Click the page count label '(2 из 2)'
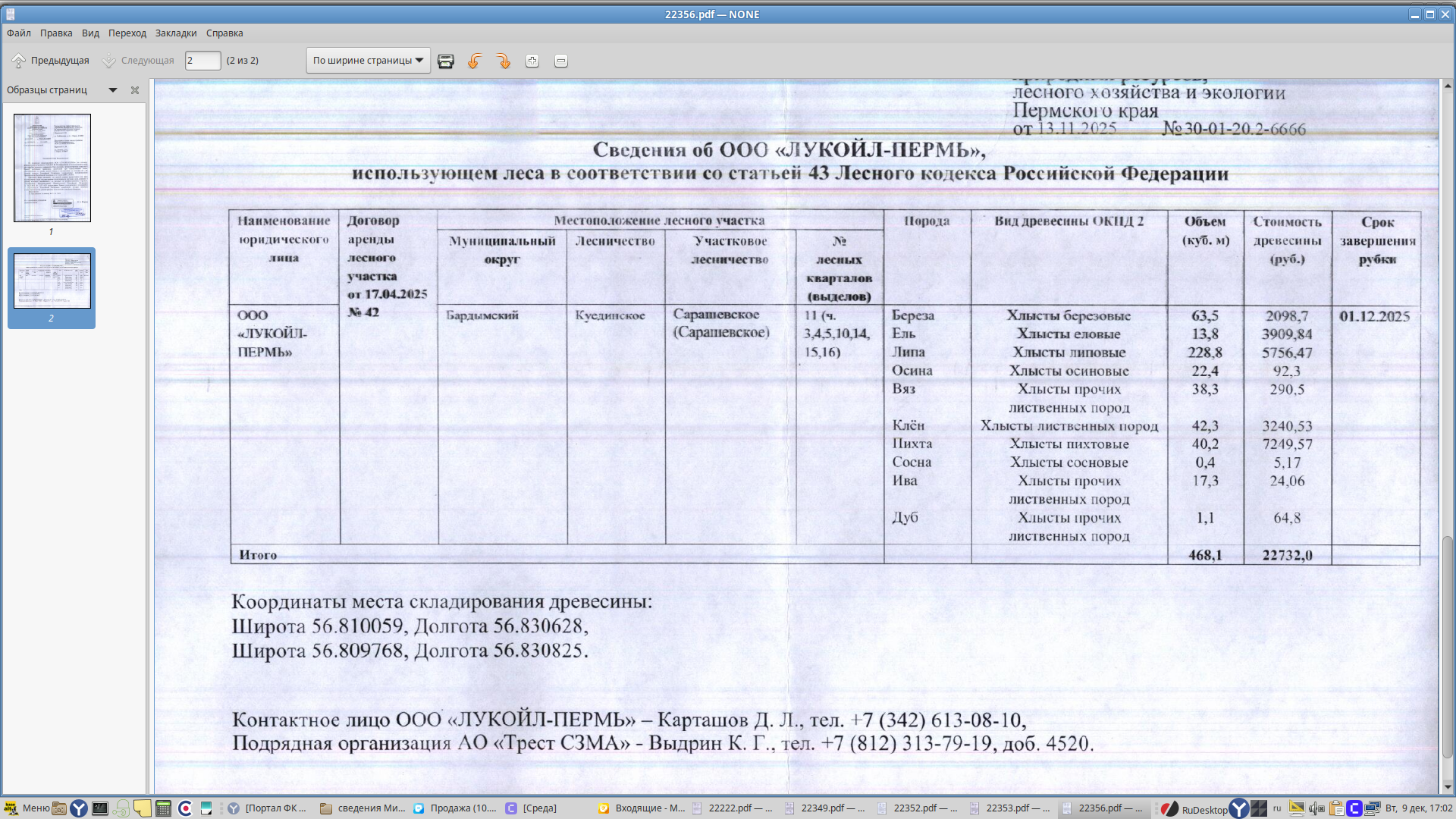 [243, 61]
